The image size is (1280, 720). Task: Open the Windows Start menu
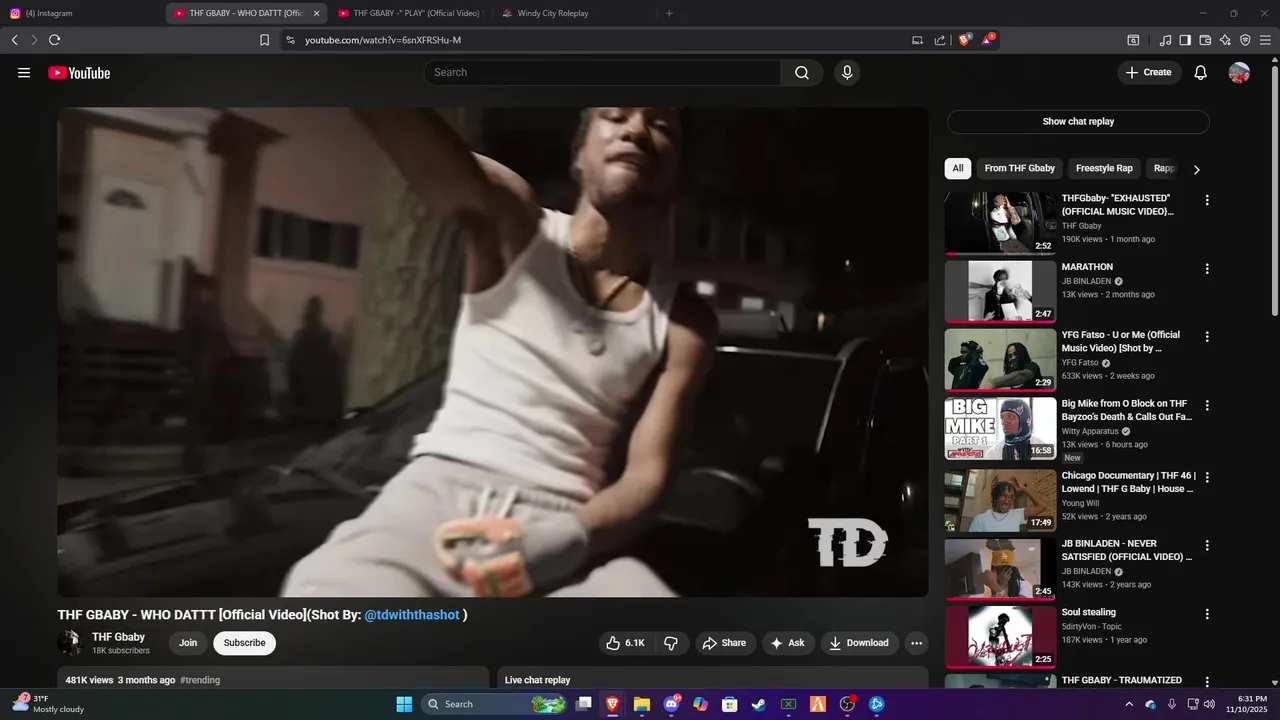point(404,704)
